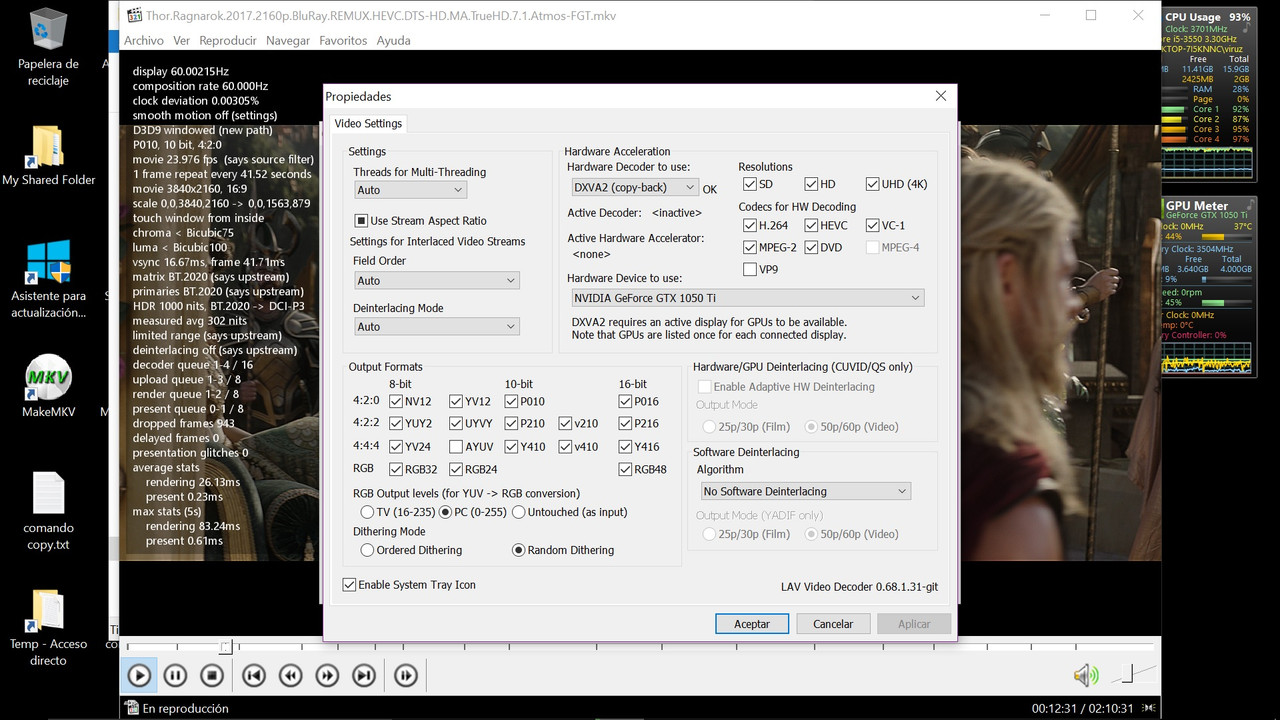Viewport: 1280px width, 720px height.
Task: Open the Navegar menu
Action: tap(288, 41)
